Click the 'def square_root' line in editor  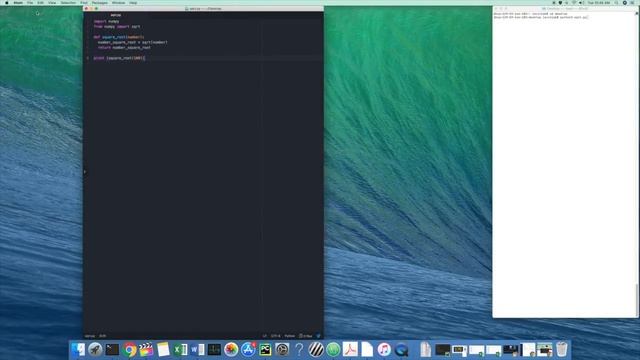point(118,37)
